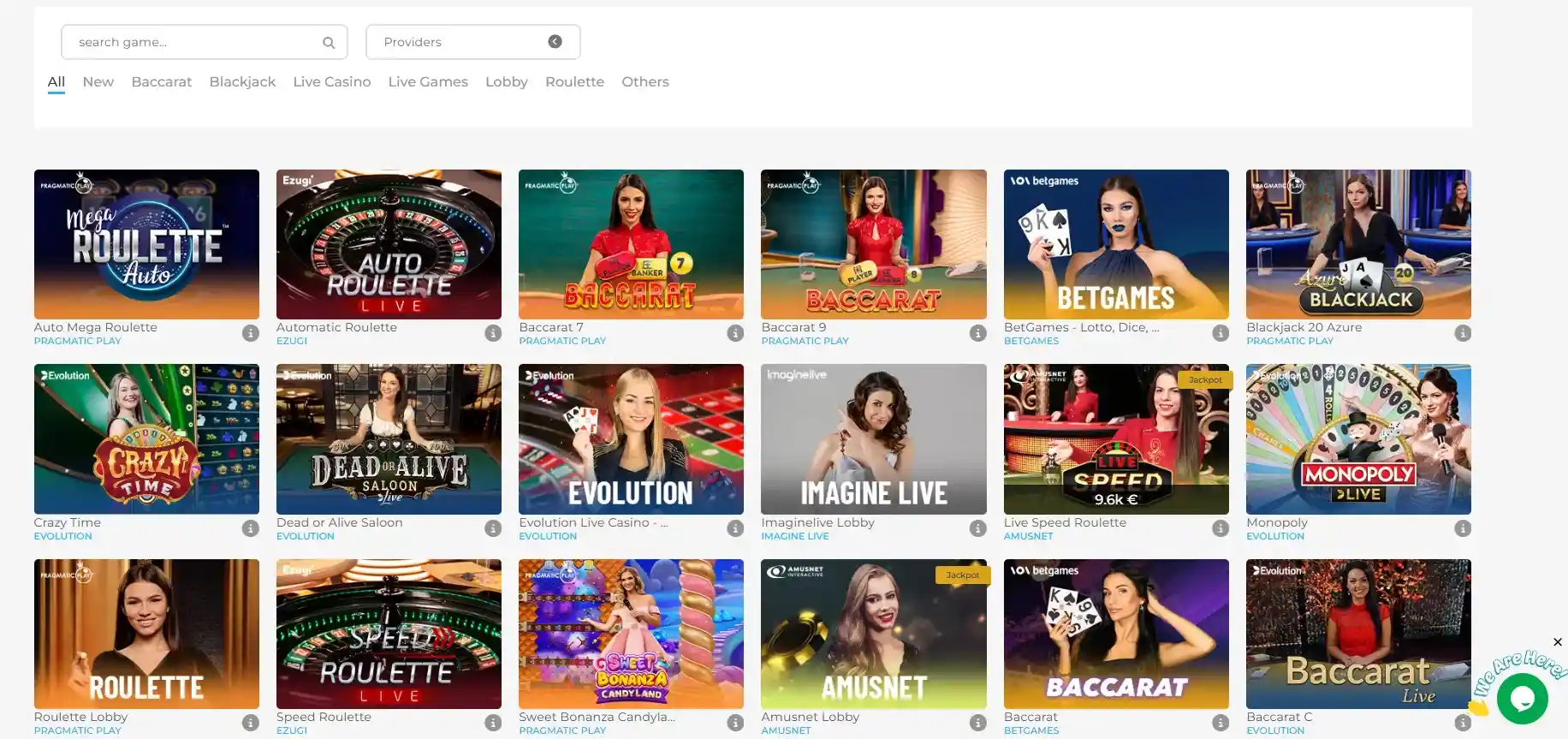Go to the Roulette tab
The width and height of the screenshot is (1568, 739).
tap(575, 82)
